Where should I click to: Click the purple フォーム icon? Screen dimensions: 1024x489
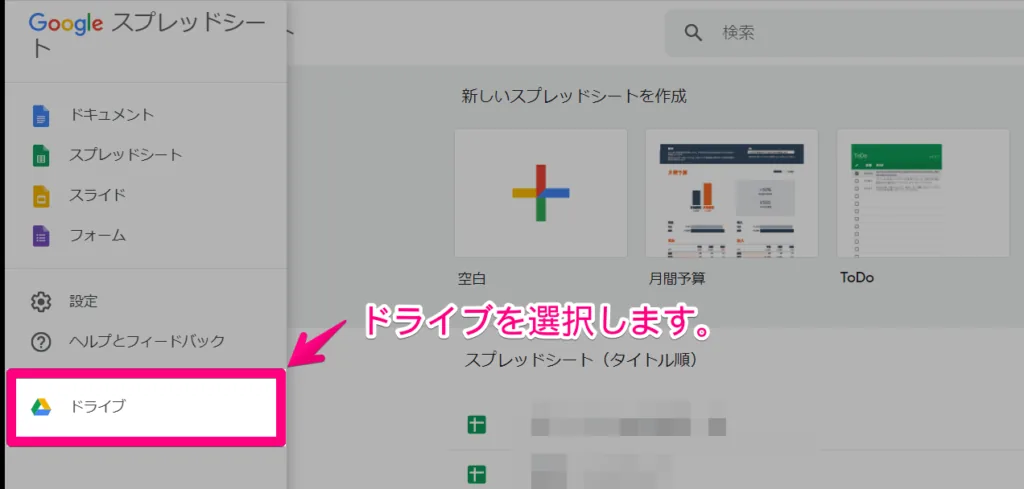(41, 236)
